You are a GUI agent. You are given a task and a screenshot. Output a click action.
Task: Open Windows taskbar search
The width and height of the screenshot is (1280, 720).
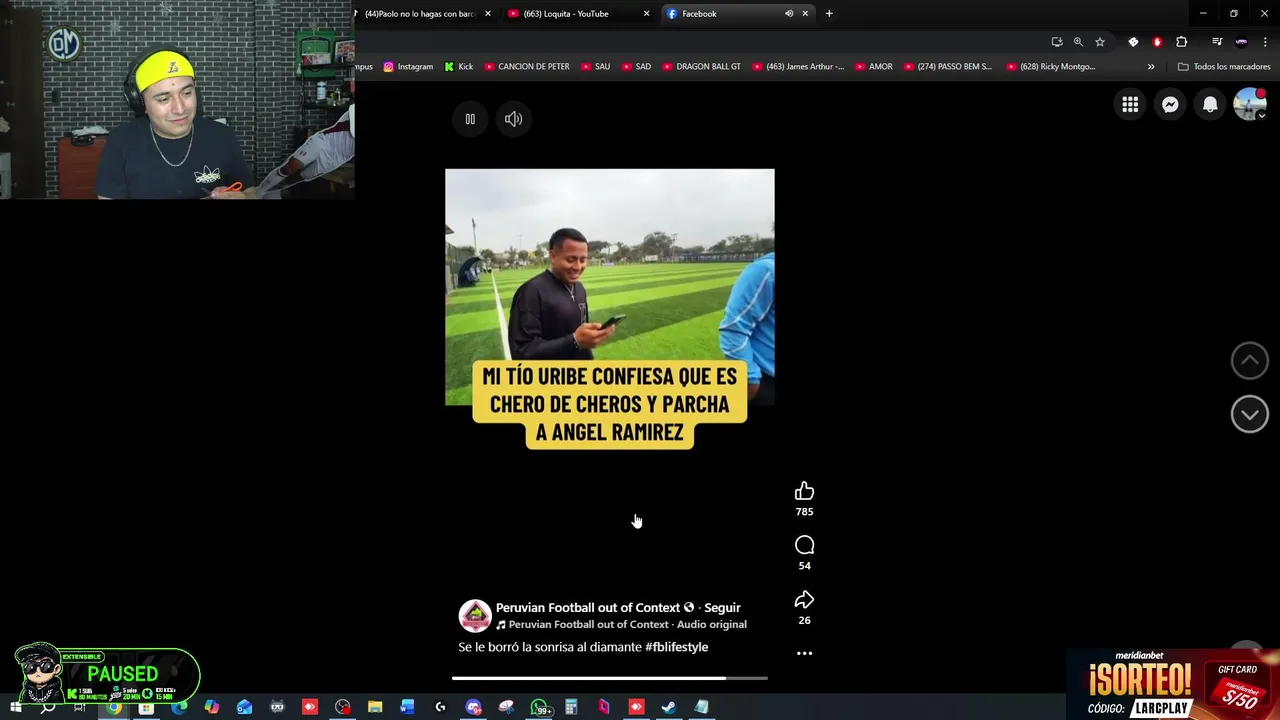point(48,707)
